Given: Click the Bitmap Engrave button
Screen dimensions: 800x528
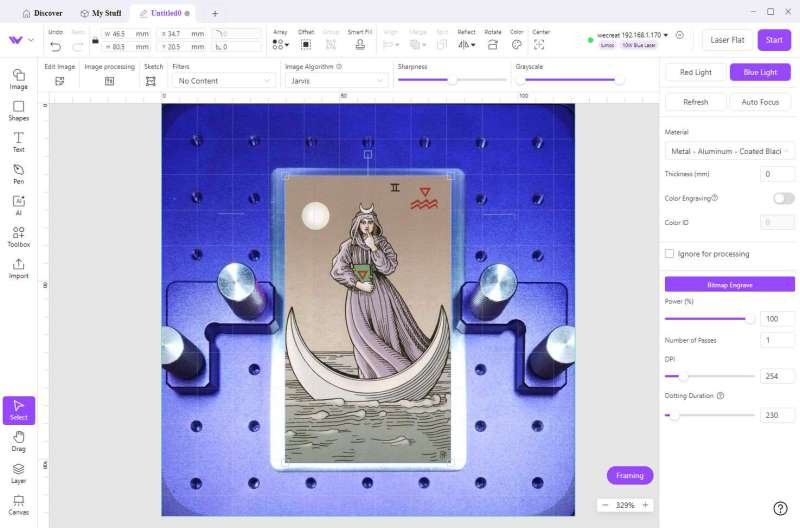Looking at the screenshot, I should 730,285.
